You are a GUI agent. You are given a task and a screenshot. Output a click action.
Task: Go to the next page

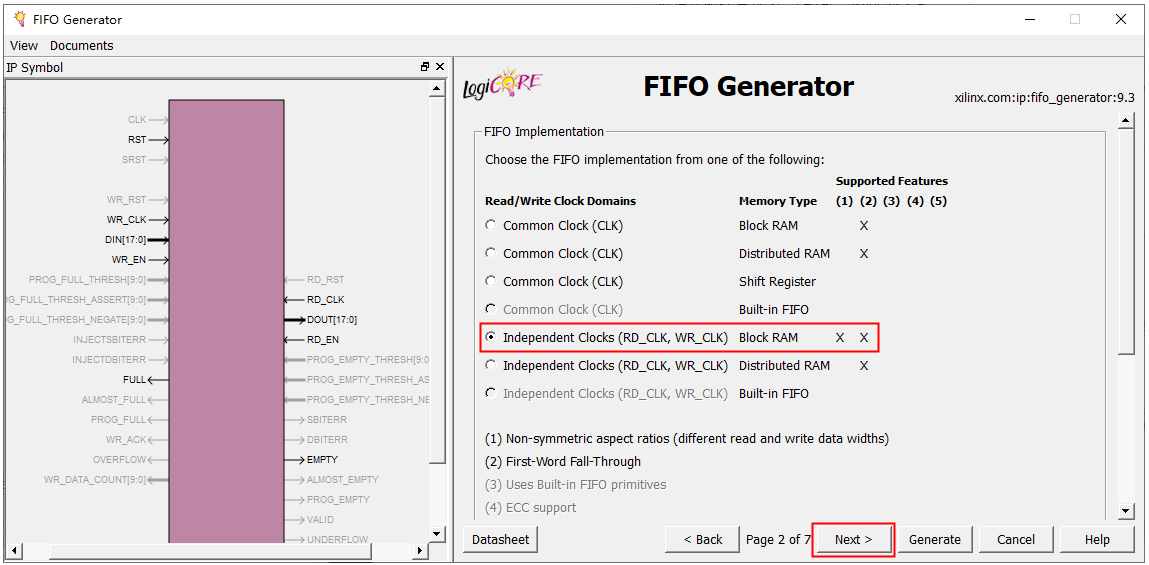pyautogui.click(x=853, y=539)
